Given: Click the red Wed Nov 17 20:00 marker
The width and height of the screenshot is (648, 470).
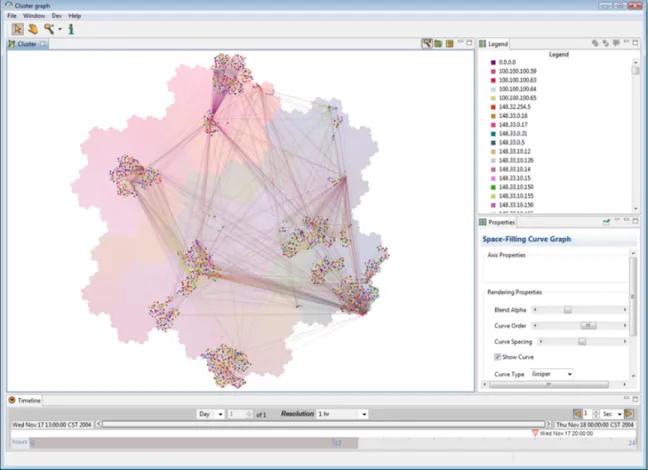Looking at the screenshot, I should pyautogui.click(x=535, y=433).
